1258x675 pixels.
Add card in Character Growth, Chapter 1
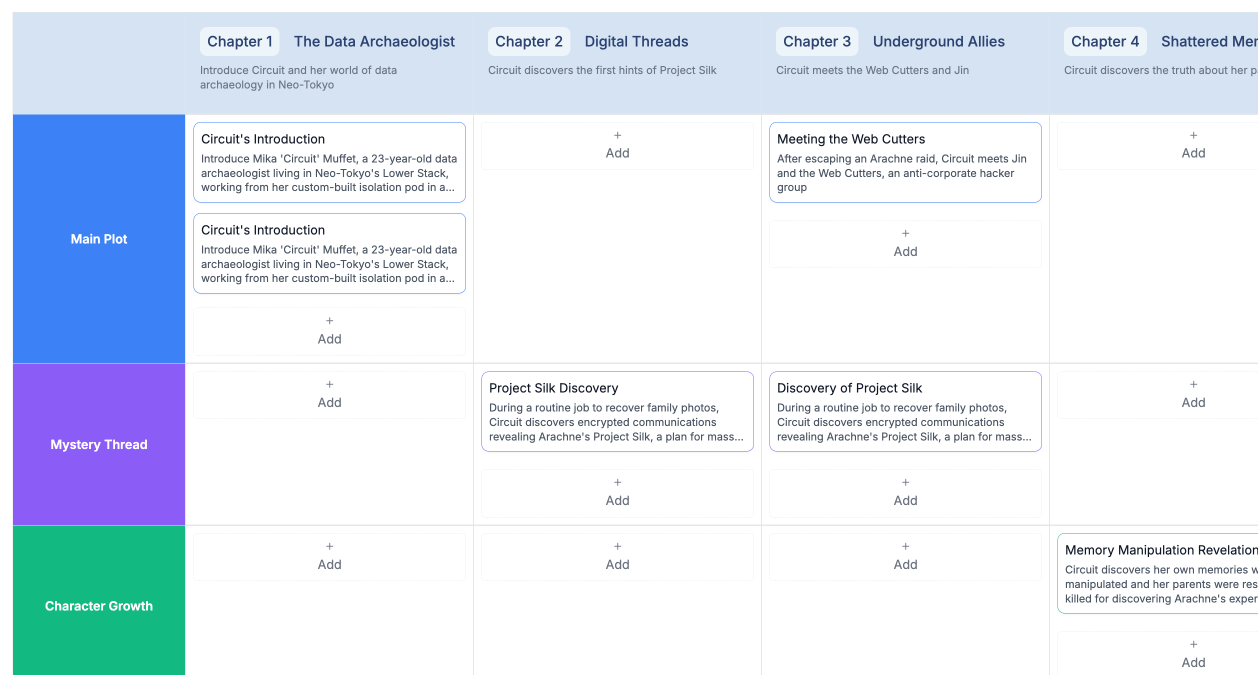(329, 556)
